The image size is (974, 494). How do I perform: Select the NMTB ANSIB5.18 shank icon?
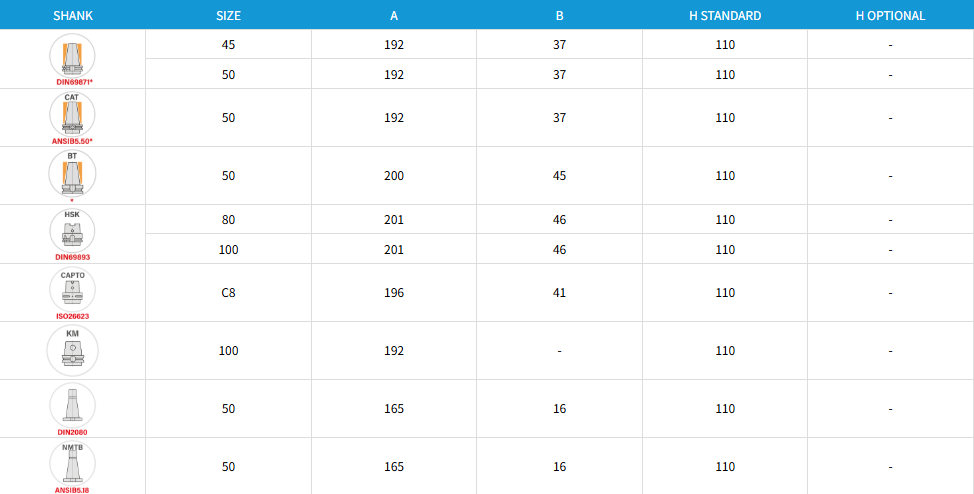[73, 464]
